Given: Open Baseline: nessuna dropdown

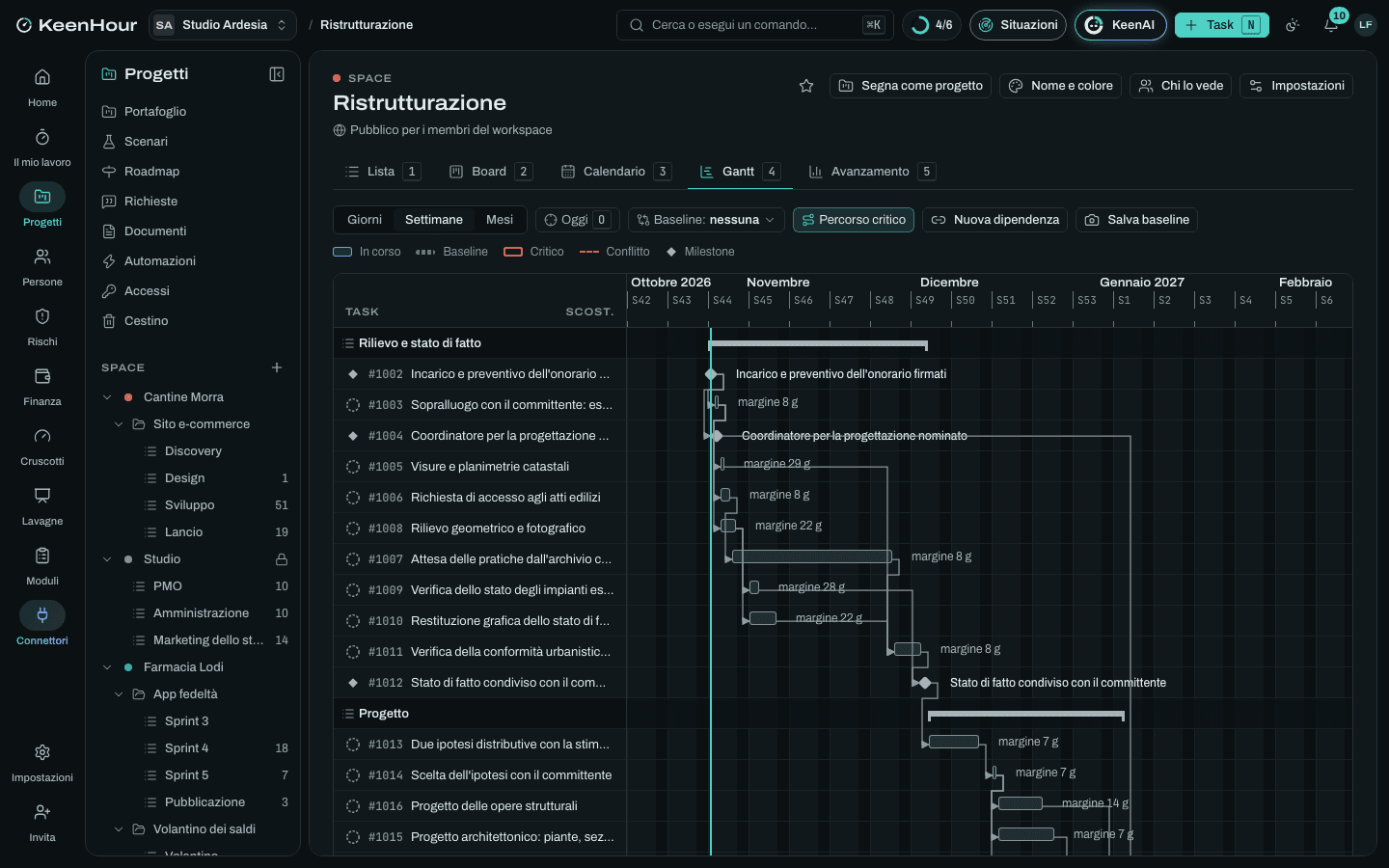Looking at the screenshot, I should pos(706,220).
